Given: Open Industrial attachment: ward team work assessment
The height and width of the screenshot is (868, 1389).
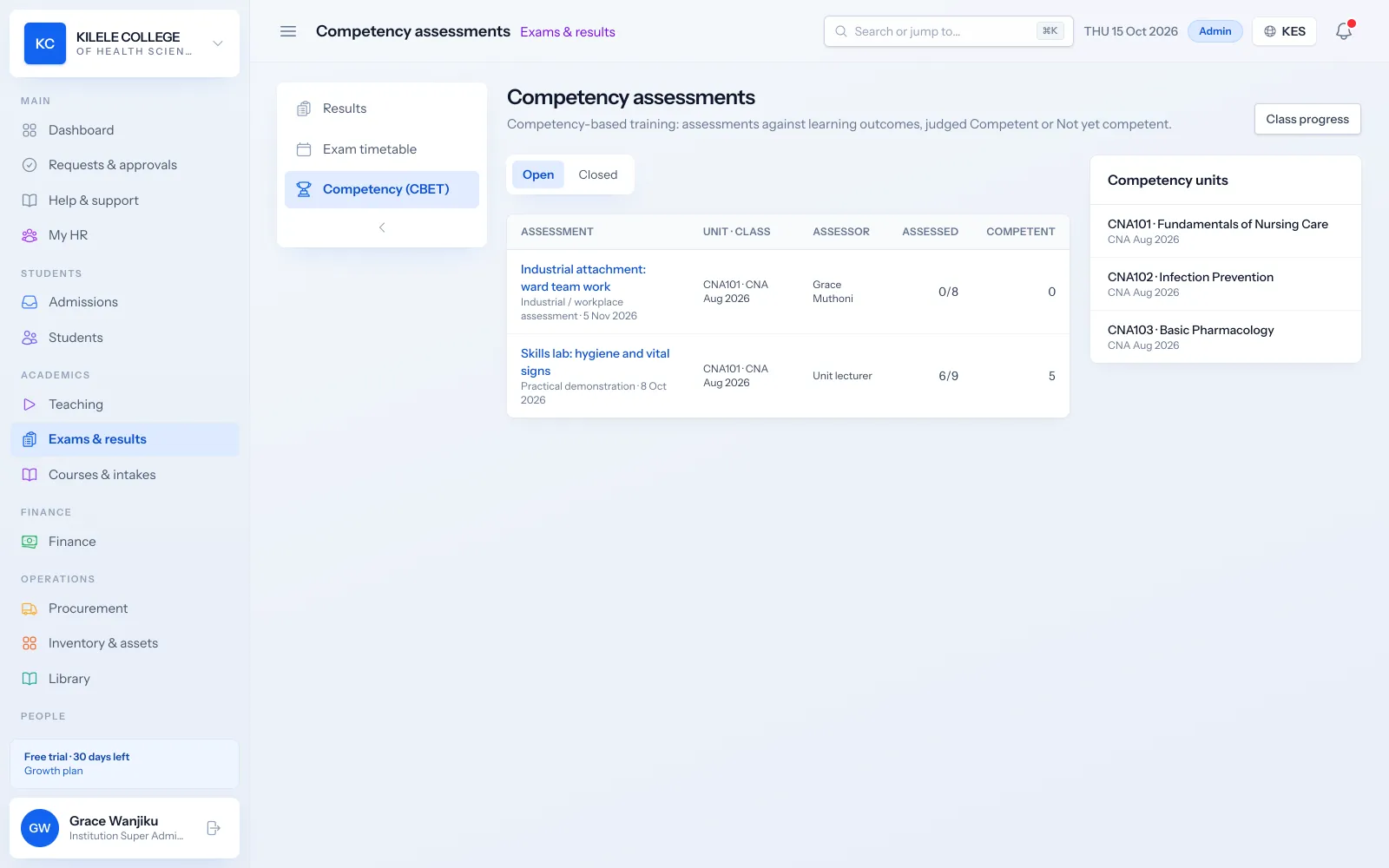Looking at the screenshot, I should click(583, 278).
